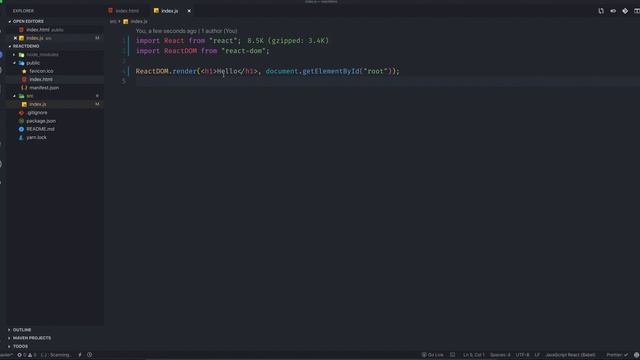The height and width of the screenshot is (360, 640).
Task: Click the clock icon in status bar
Action: 89,355
